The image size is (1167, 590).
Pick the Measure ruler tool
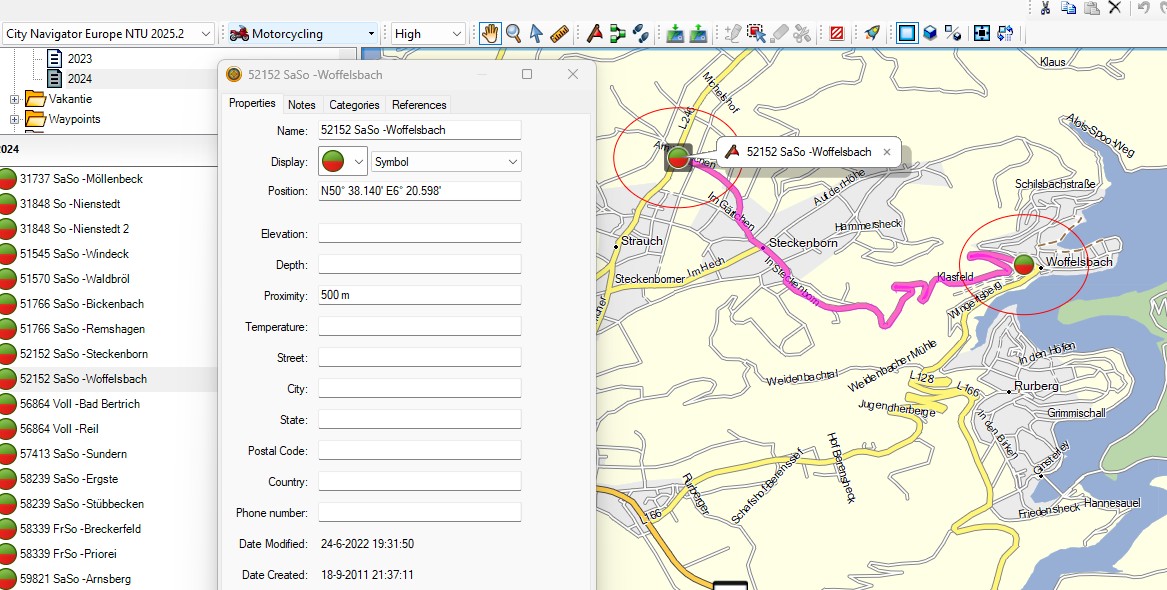pyautogui.click(x=559, y=33)
